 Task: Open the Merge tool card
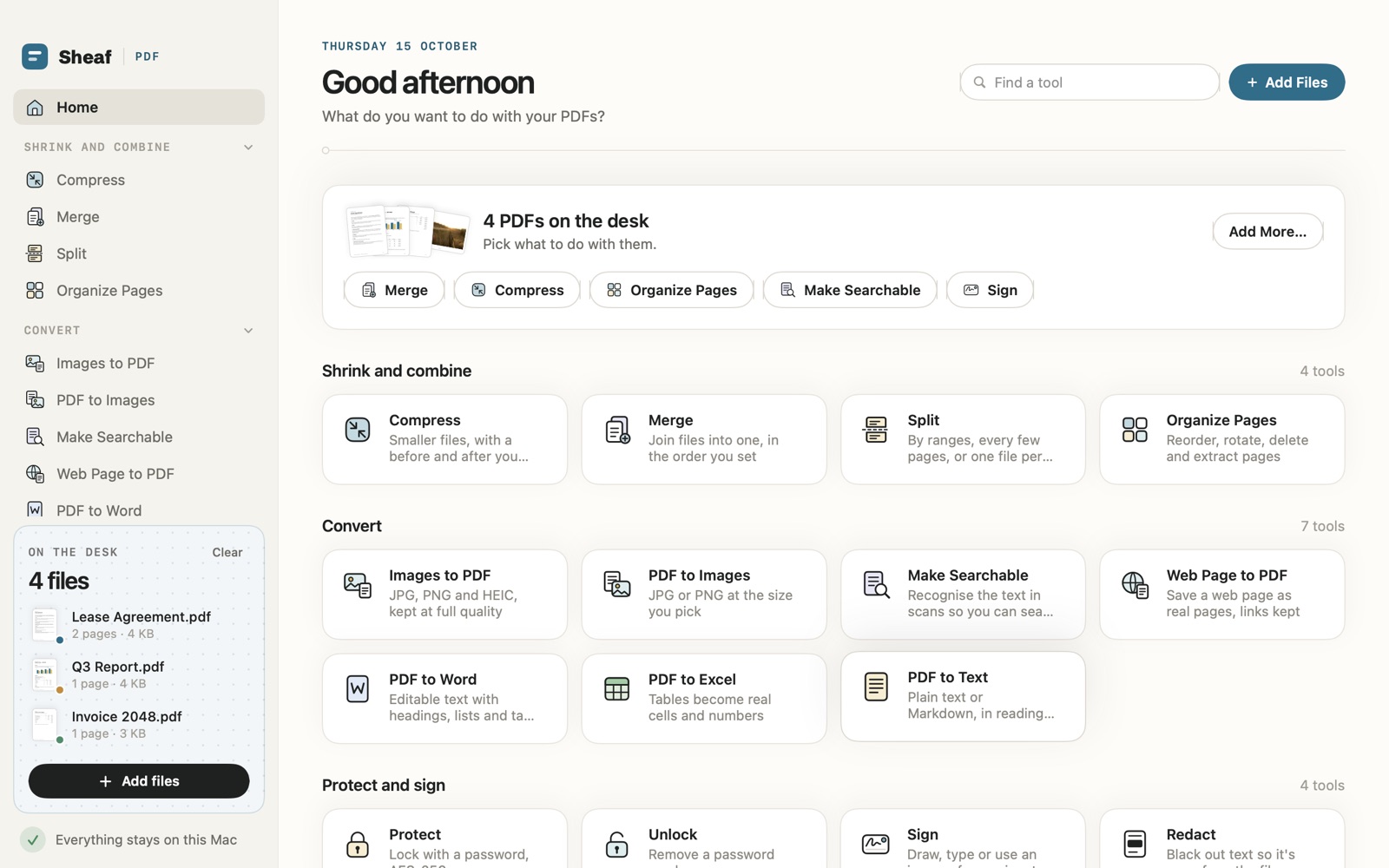tap(704, 439)
